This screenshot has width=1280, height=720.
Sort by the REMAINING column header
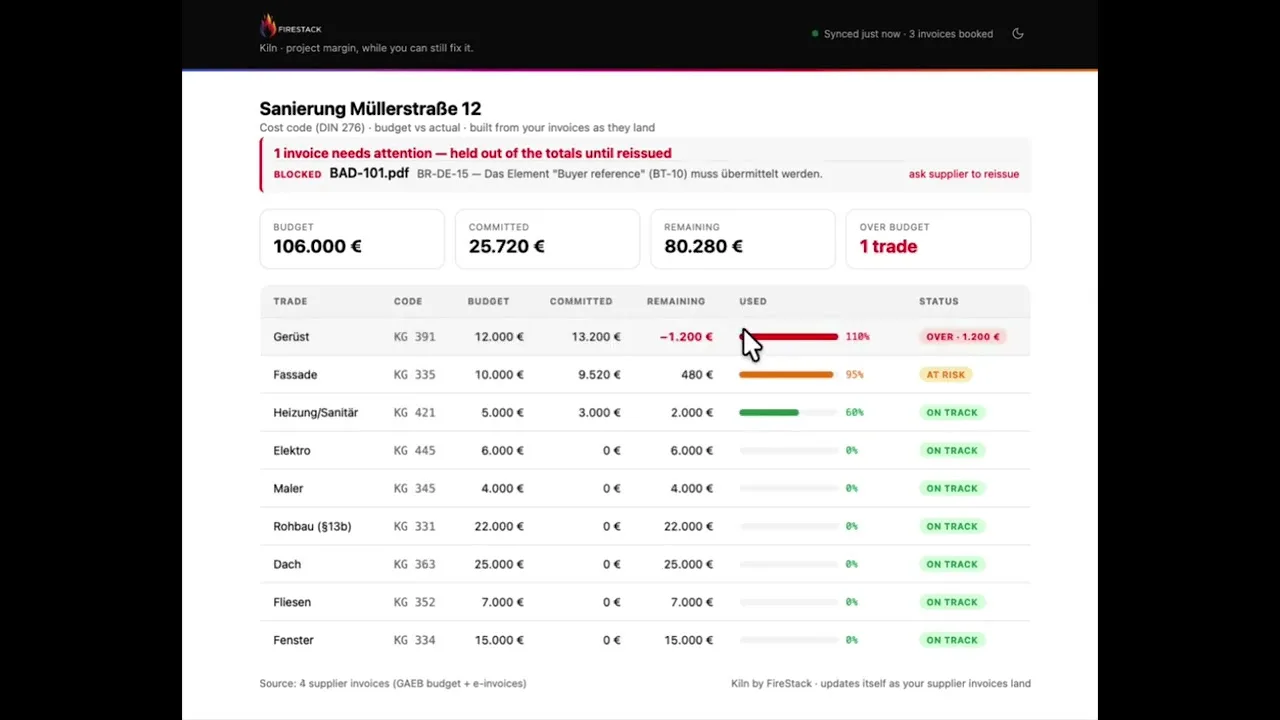[676, 301]
